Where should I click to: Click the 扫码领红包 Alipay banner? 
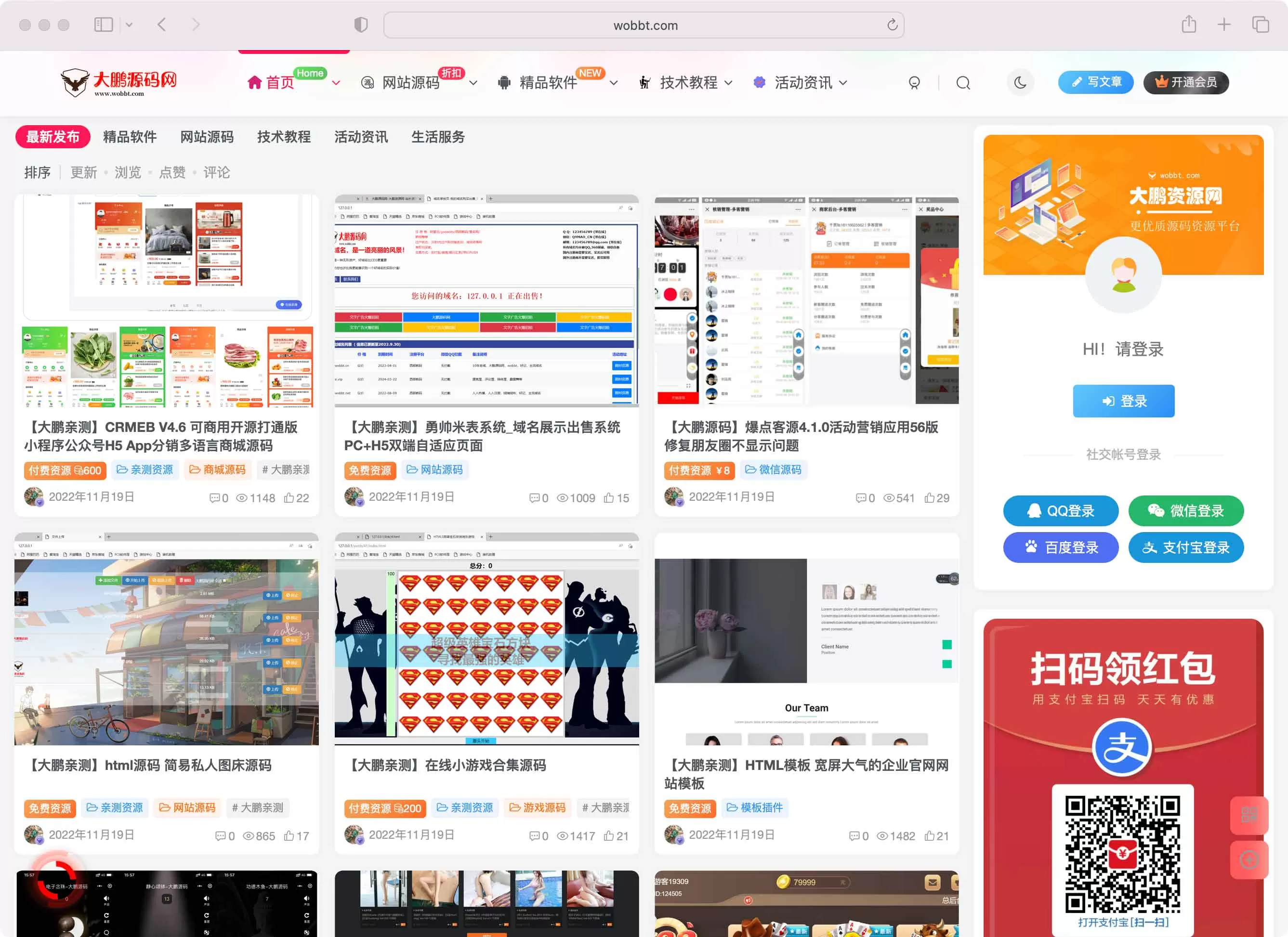1123,778
